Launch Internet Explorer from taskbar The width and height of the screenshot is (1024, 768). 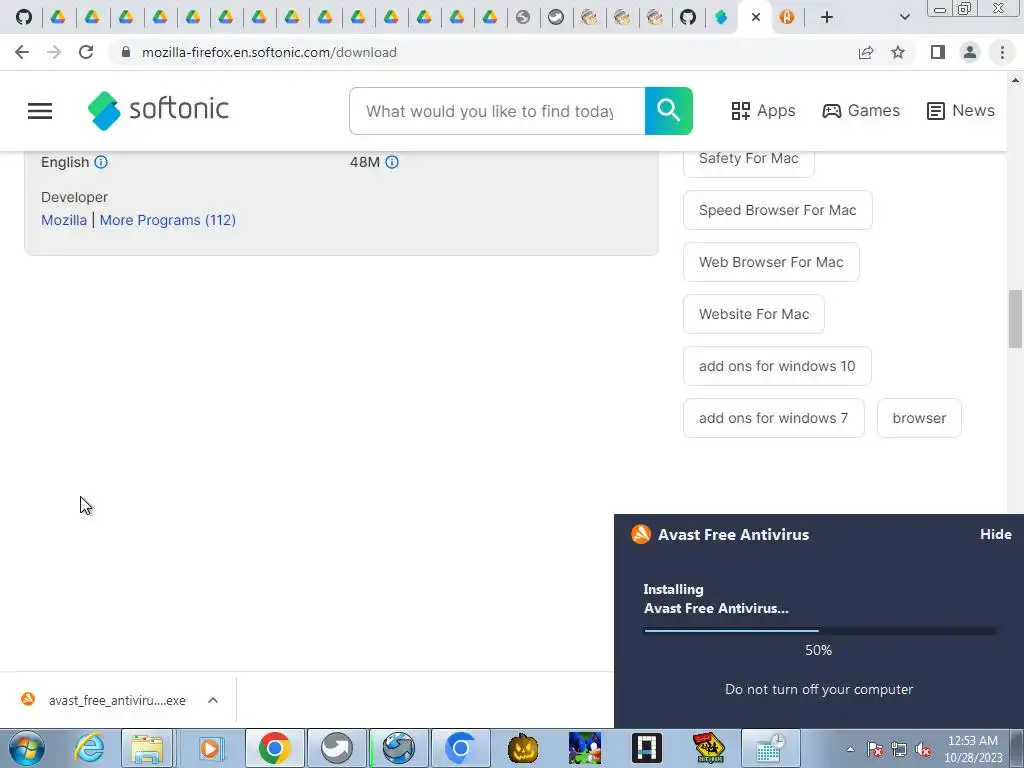(x=89, y=748)
